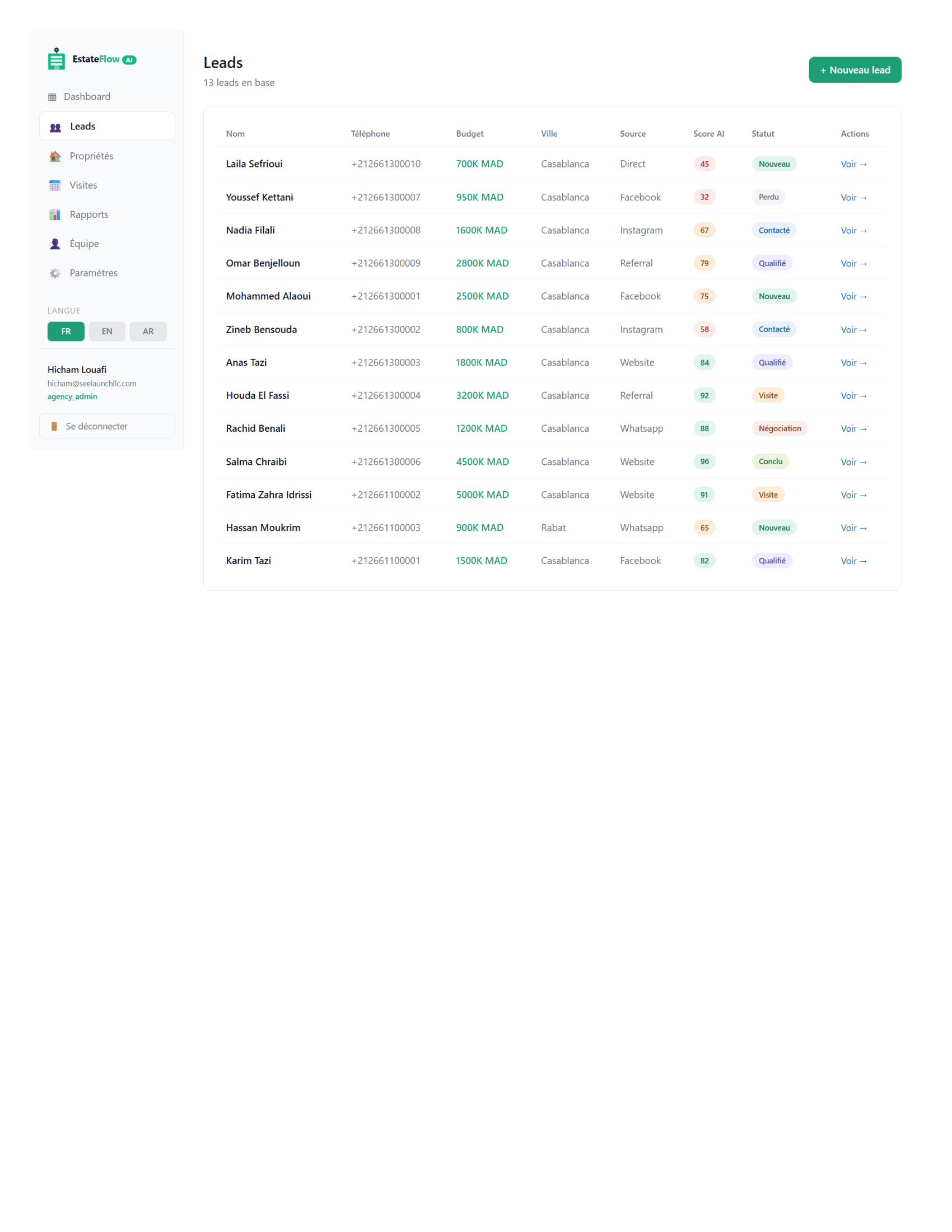Click the name Hassan Moukrim
Image resolution: width=952 pixels, height=1232 pixels.
click(263, 528)
